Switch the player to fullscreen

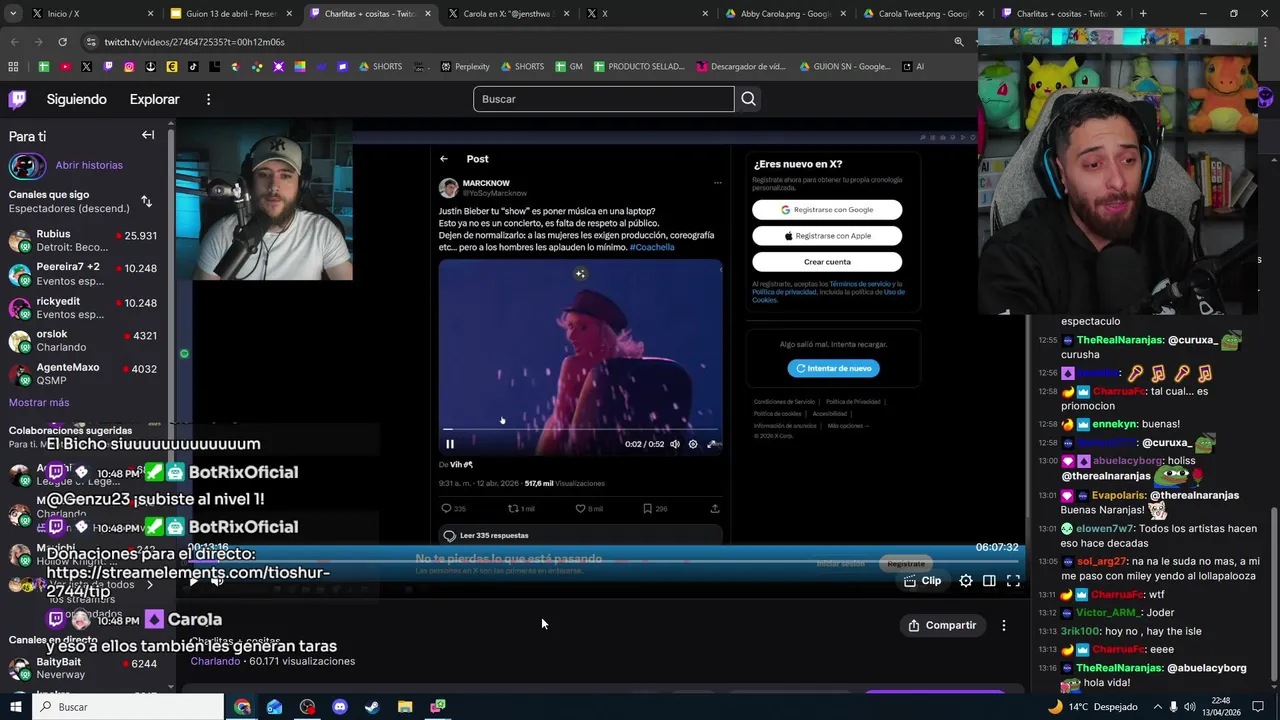click(x=1013, y=580)
